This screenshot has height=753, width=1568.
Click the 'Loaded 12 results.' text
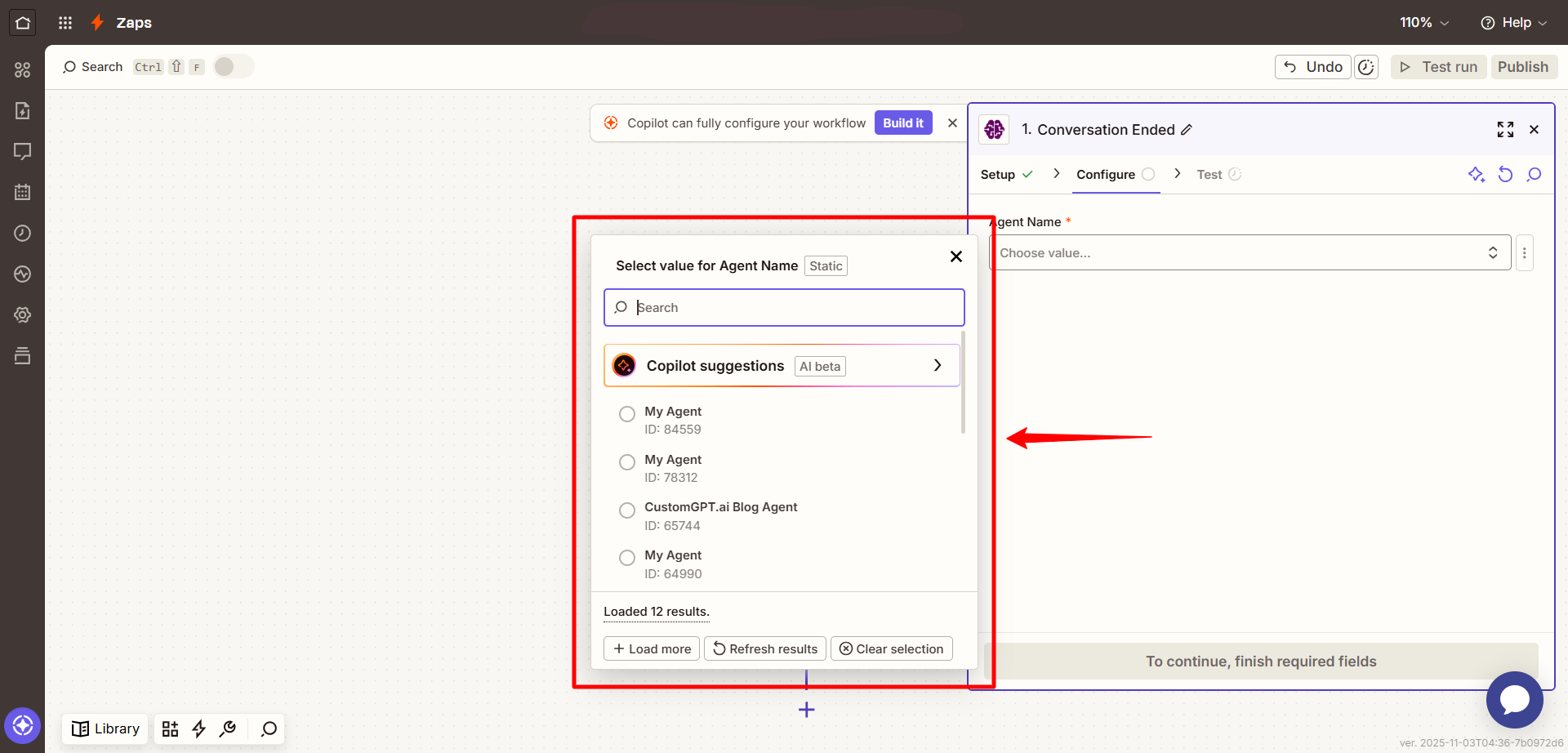657,612
